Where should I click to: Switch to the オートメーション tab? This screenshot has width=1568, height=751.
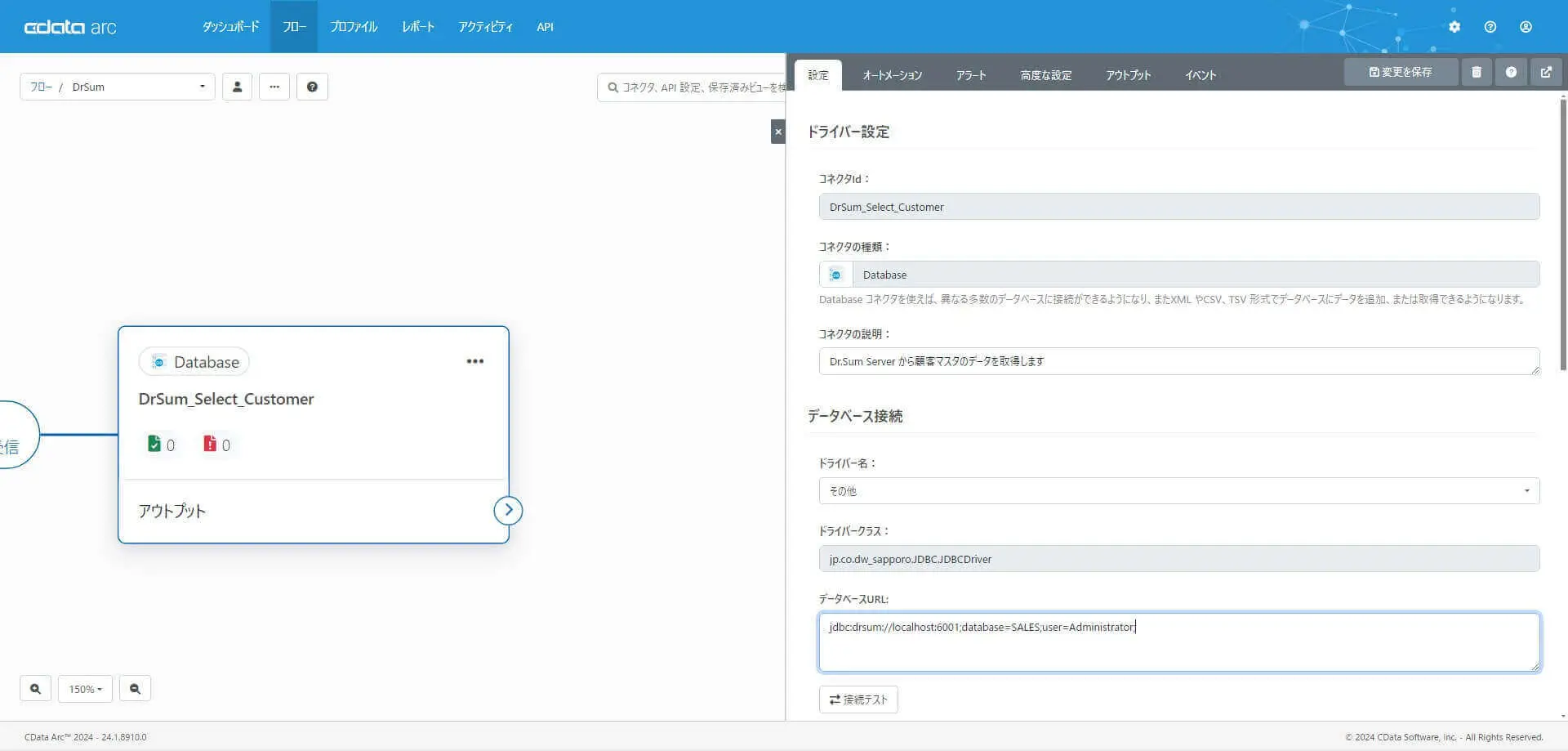click(893, 75)
